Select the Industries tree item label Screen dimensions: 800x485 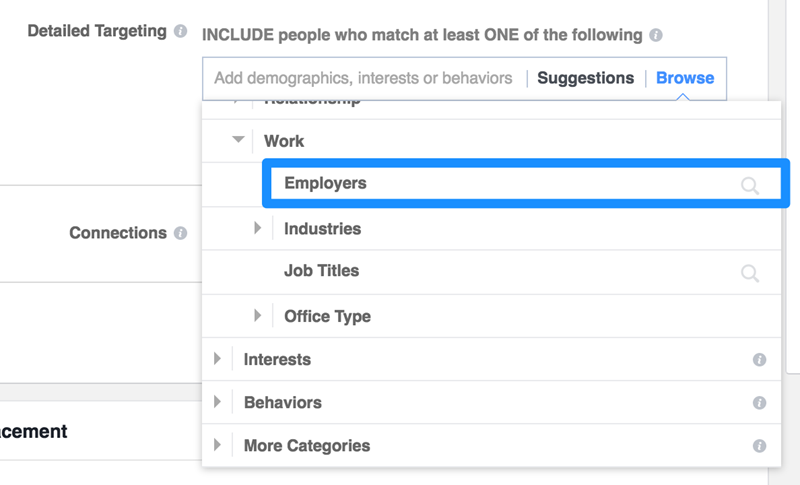coord(322,229)
